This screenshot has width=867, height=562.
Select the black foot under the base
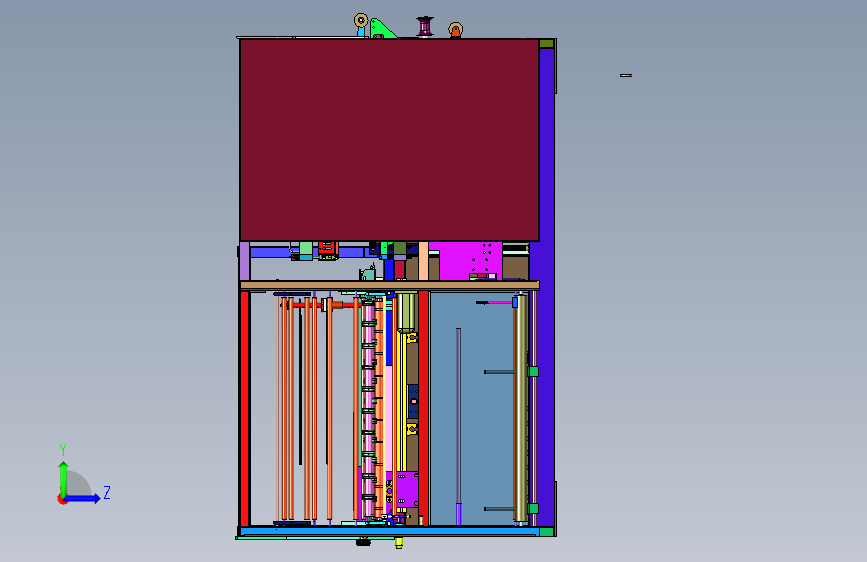click(x=363, y=542)
